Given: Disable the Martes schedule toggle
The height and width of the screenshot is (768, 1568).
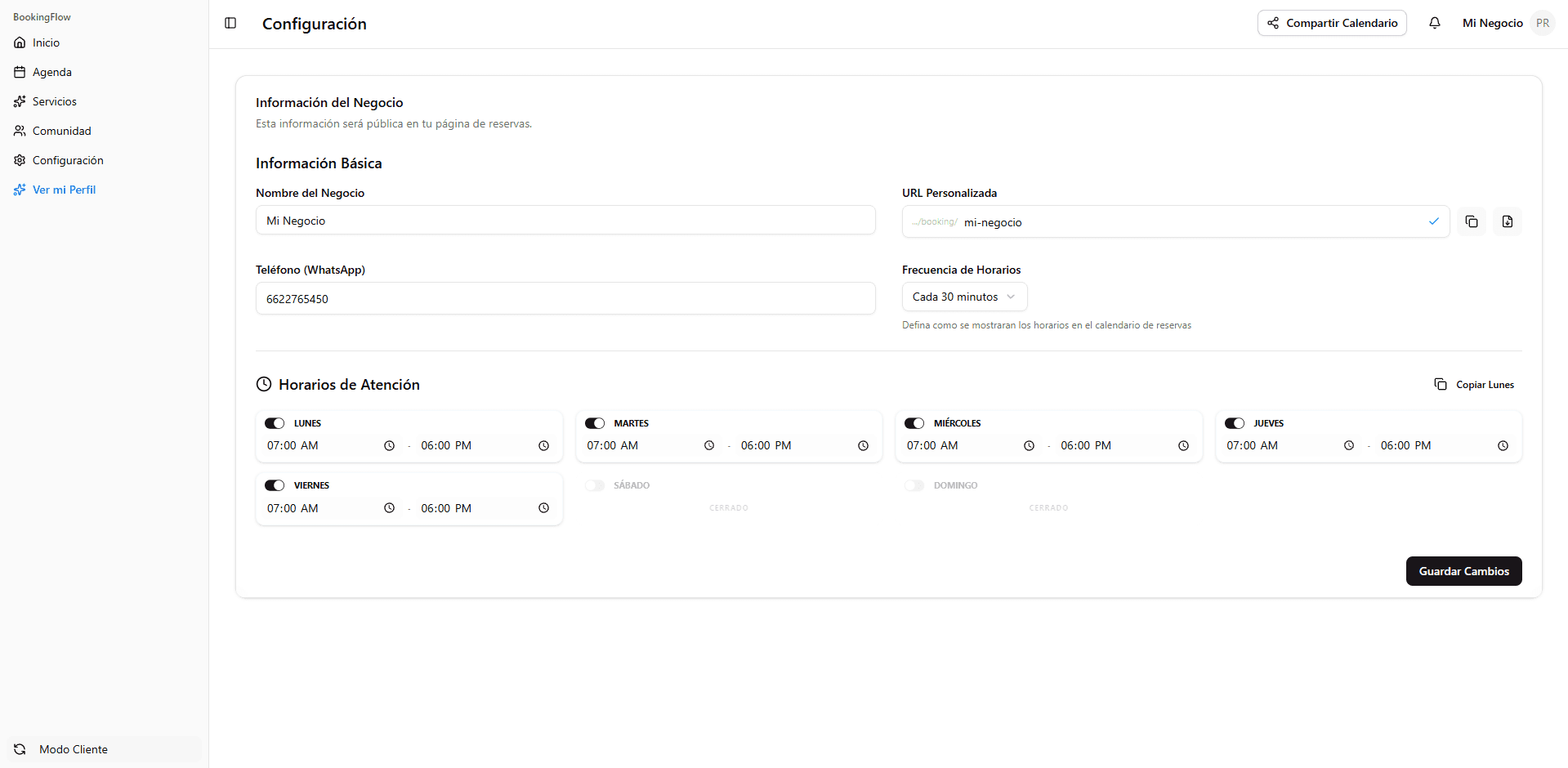Looking at the screenshot, I should pos(594,422).
